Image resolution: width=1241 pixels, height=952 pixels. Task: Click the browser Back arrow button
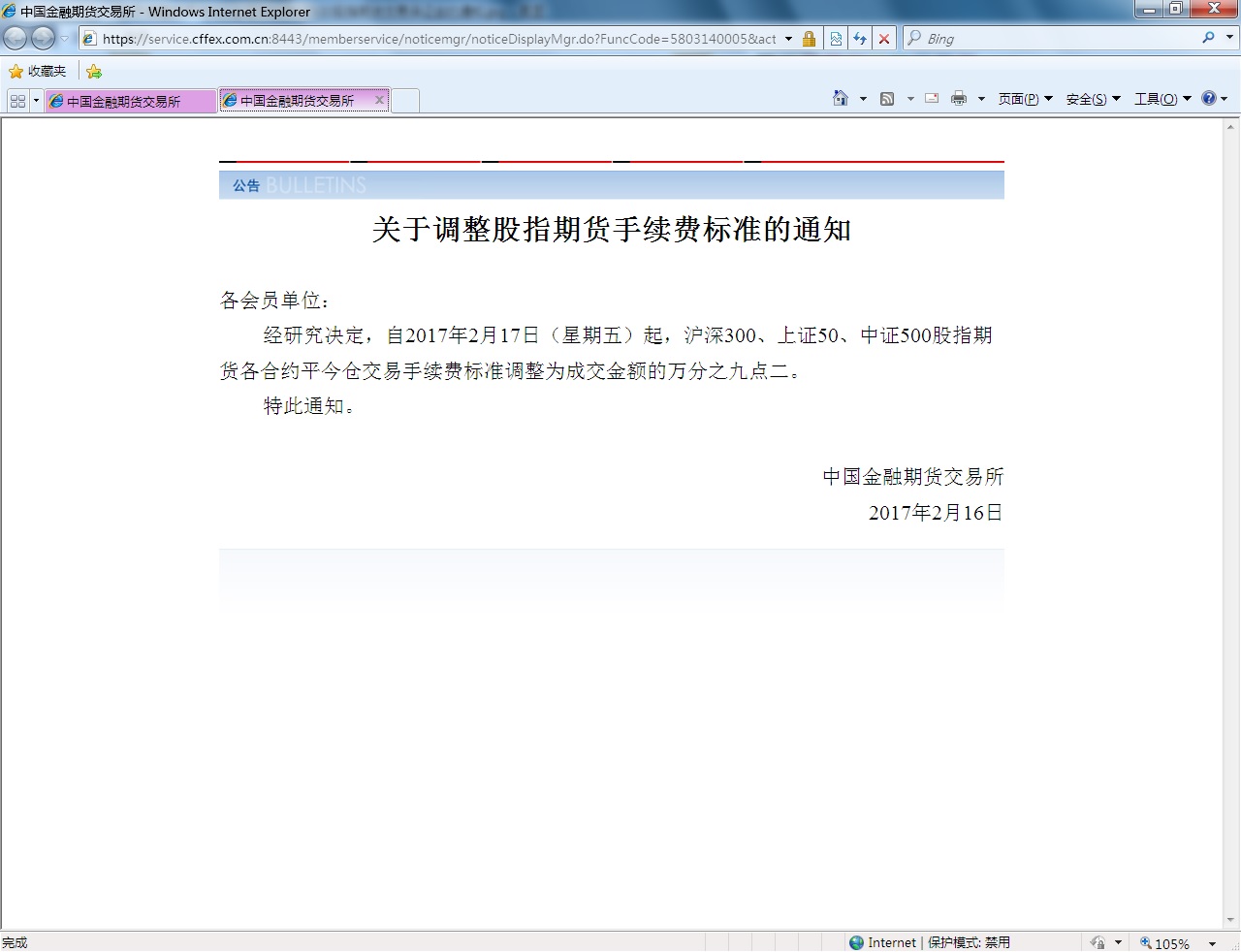coord(16,38)
